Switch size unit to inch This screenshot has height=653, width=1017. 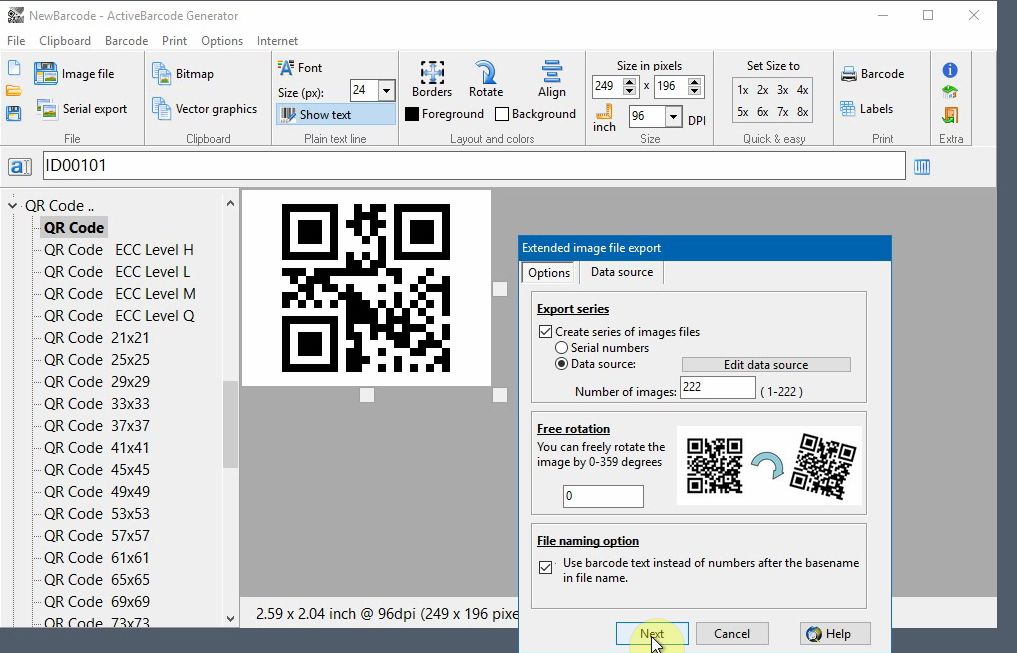[604, 119]
